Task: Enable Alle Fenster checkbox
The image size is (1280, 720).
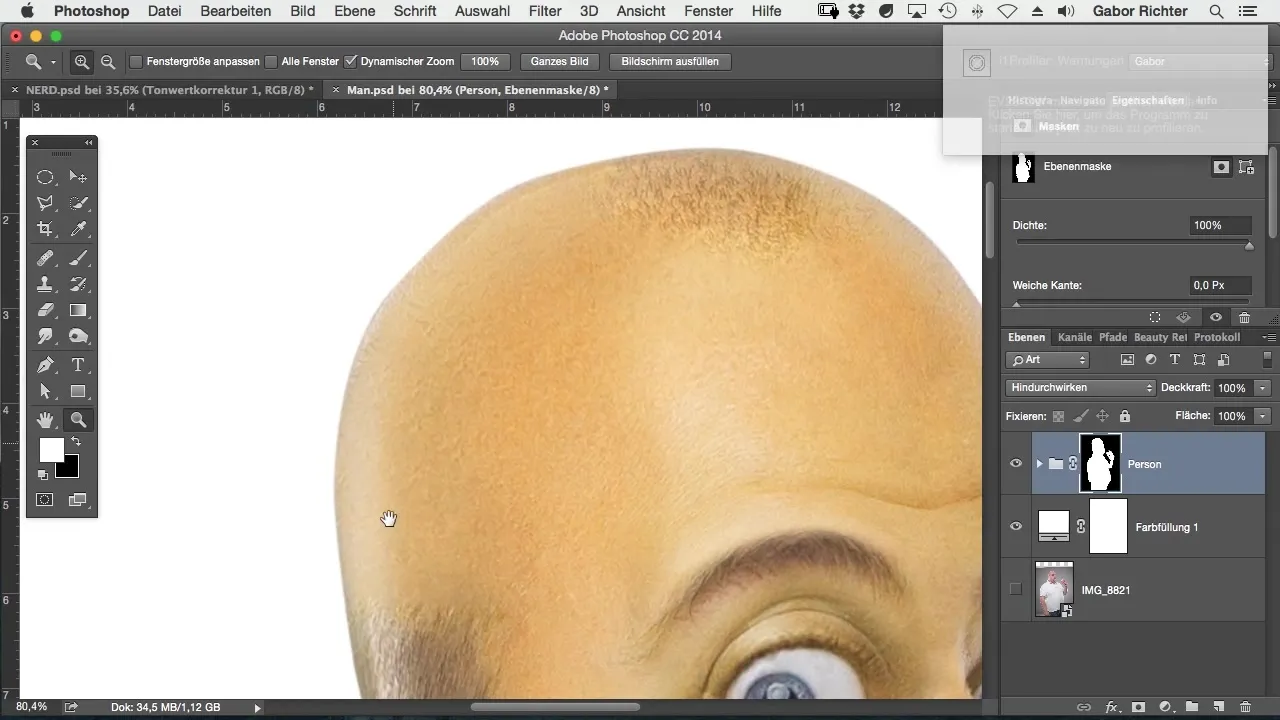Action: pyautogui.click(x=271, y=62)
